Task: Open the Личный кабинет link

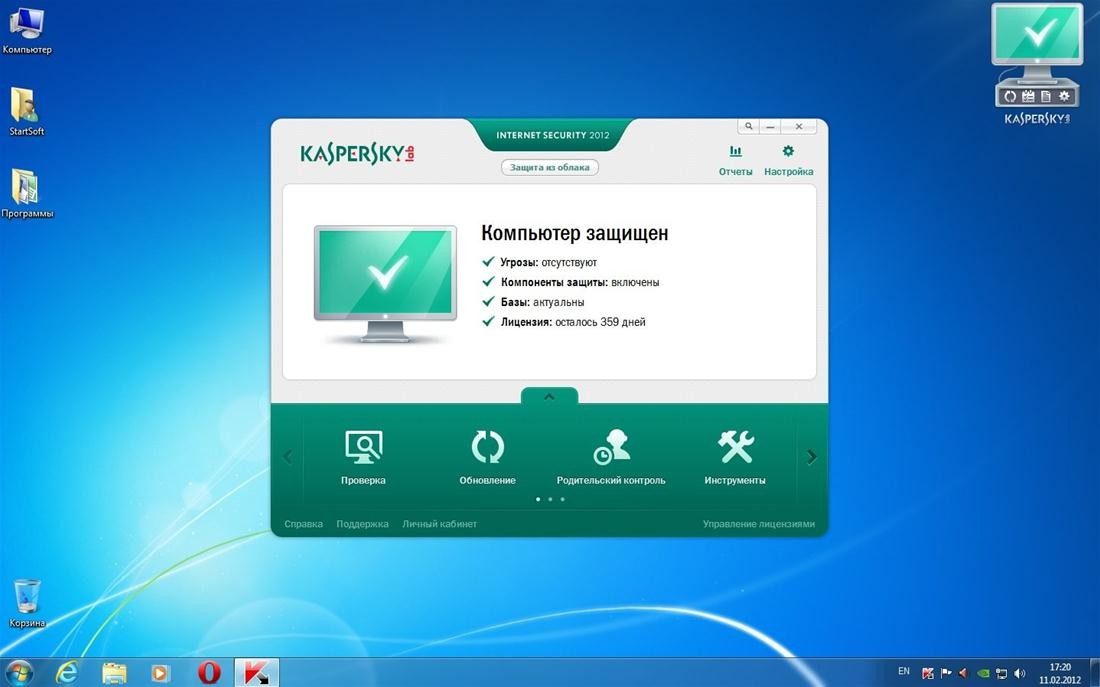Action: pyautogui.click(x=439, y=523)
